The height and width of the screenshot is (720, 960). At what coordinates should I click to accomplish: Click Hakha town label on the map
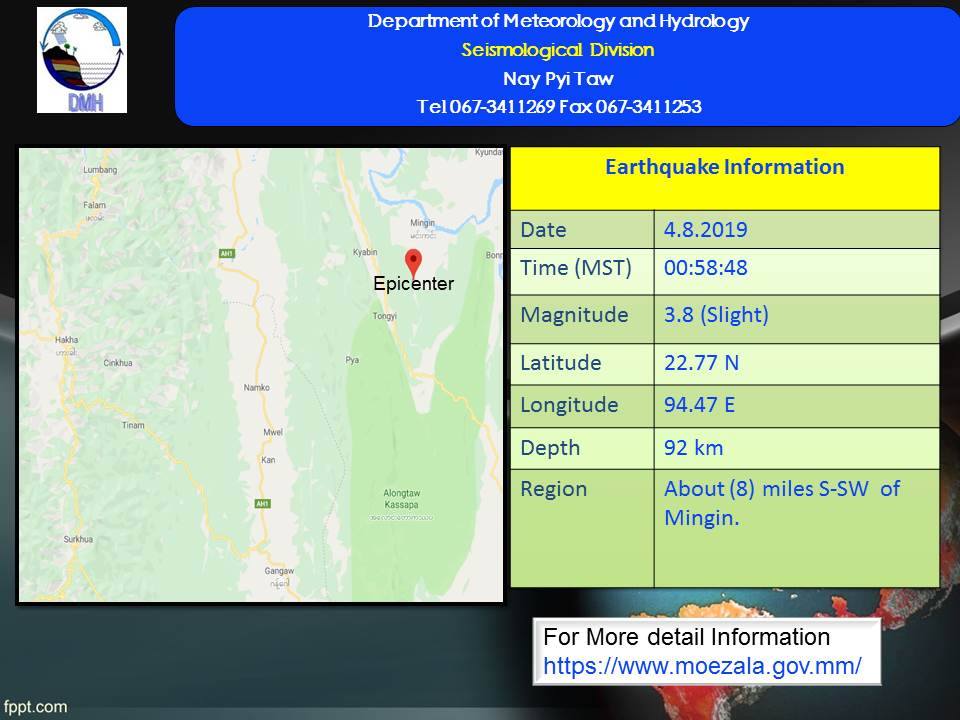click(x=67, y=340)
